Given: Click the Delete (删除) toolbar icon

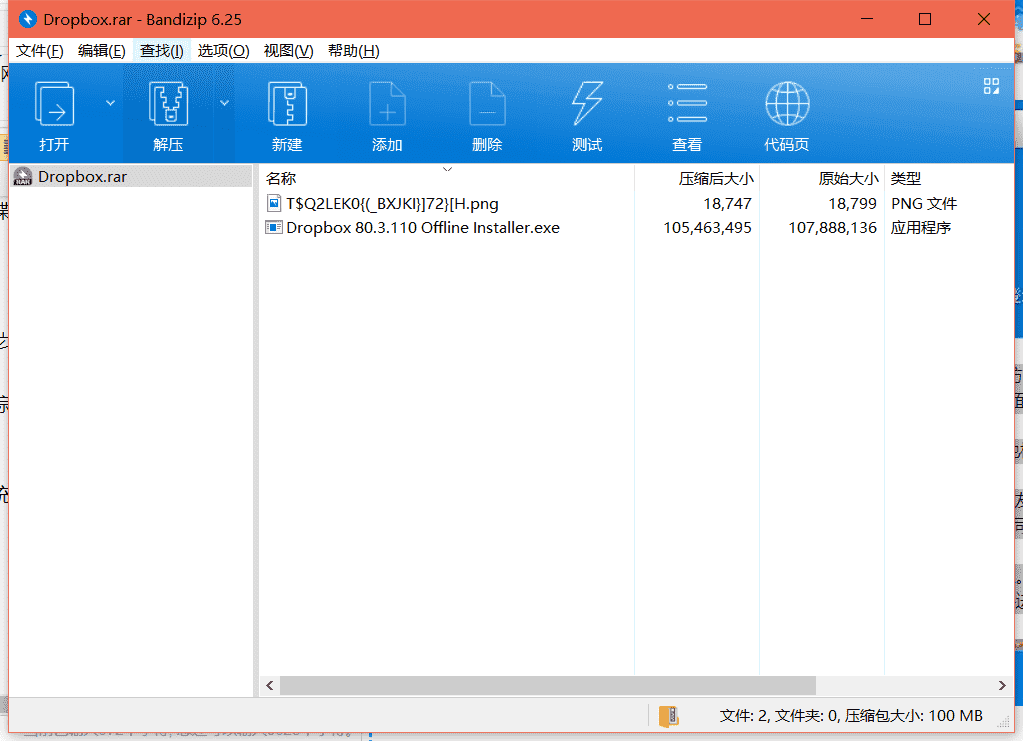Looking at the screenshot, I should pyautogui.click(x=487, y=104).
